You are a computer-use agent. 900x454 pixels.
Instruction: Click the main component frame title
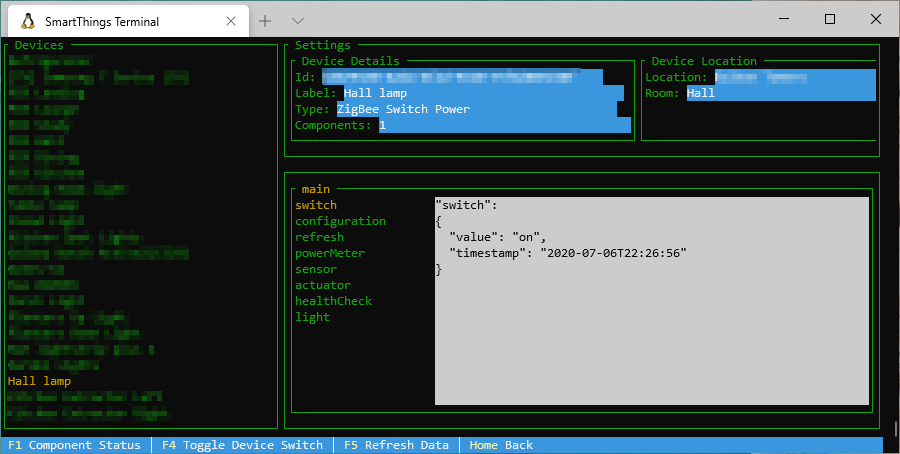coord(316,189)
